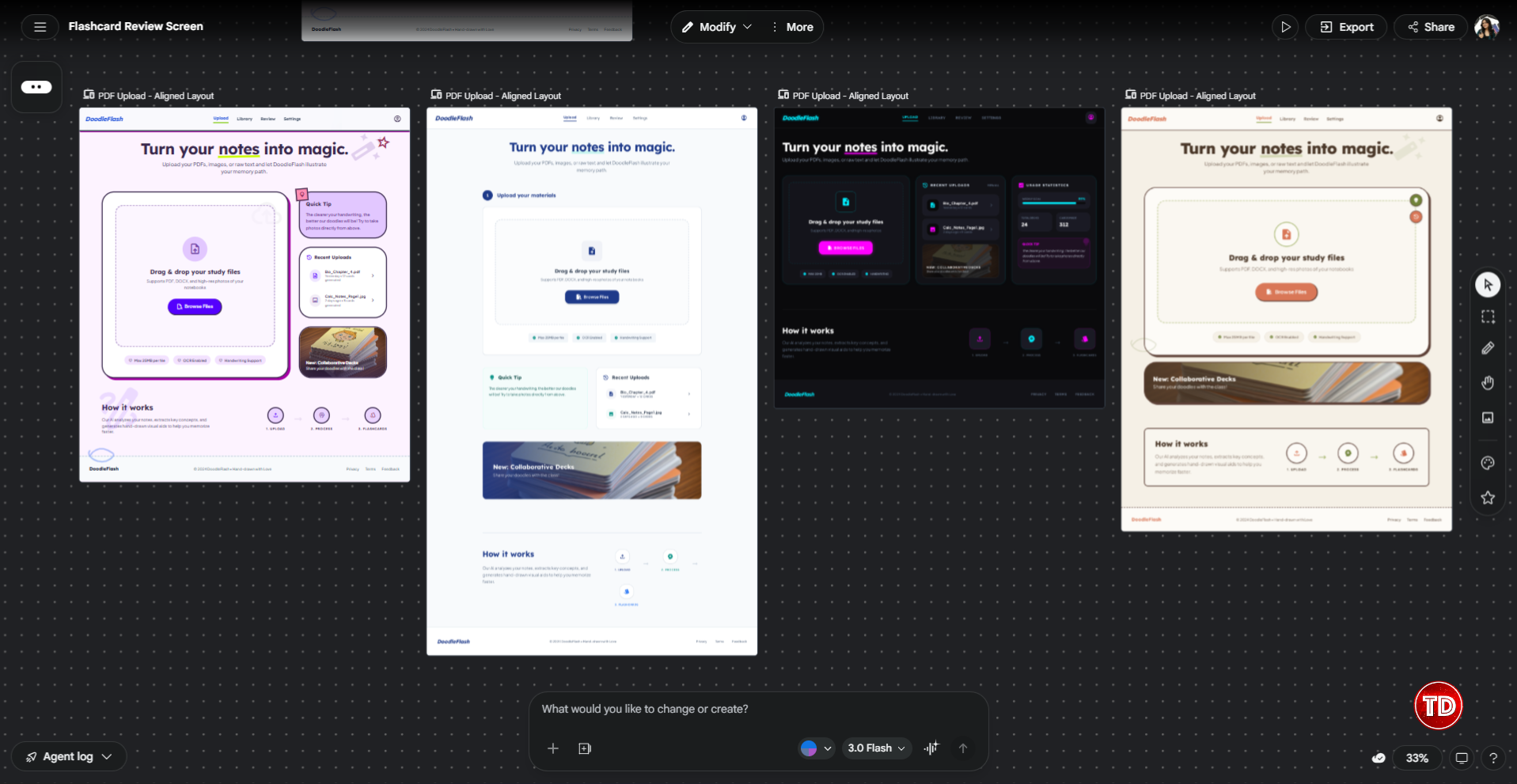Screen dimensions: 1517x784
Task: Toggle the desktop device preview button
Action: 1462,758
